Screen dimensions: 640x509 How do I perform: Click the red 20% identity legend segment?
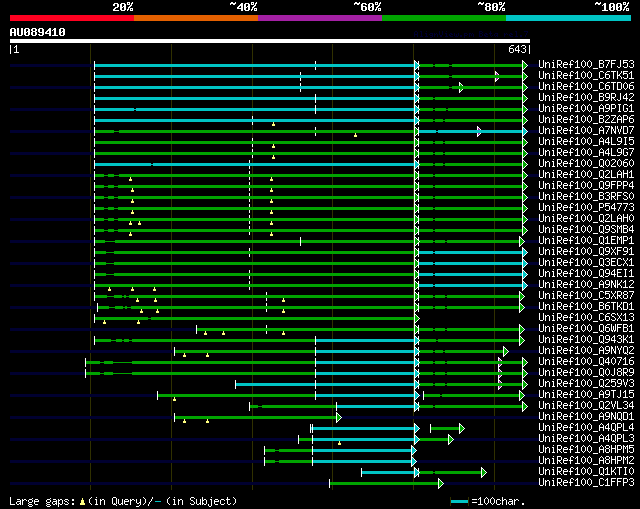(x=72, y=18)
